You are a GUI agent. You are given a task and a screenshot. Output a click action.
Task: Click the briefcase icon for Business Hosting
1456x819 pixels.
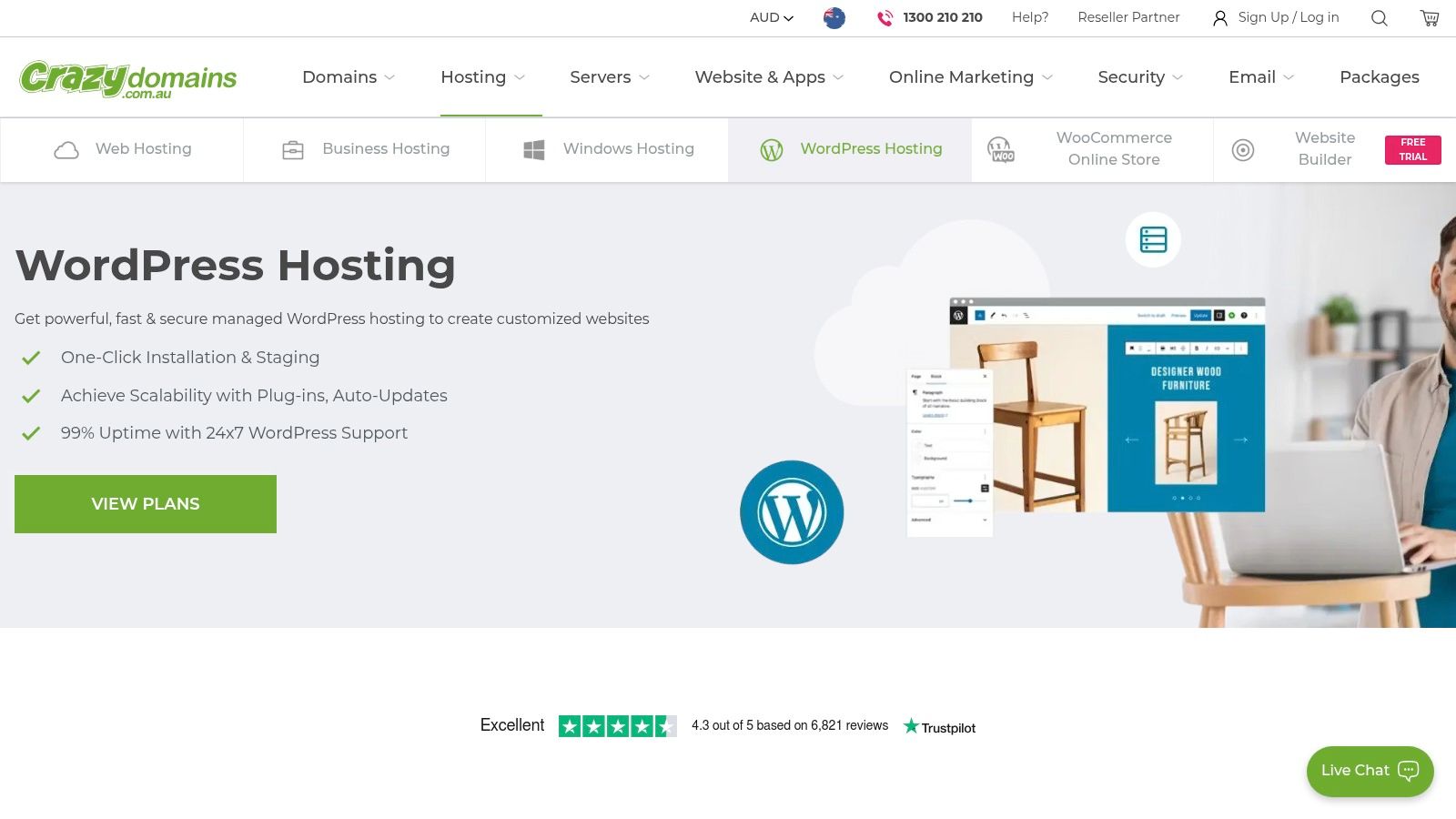293,148
